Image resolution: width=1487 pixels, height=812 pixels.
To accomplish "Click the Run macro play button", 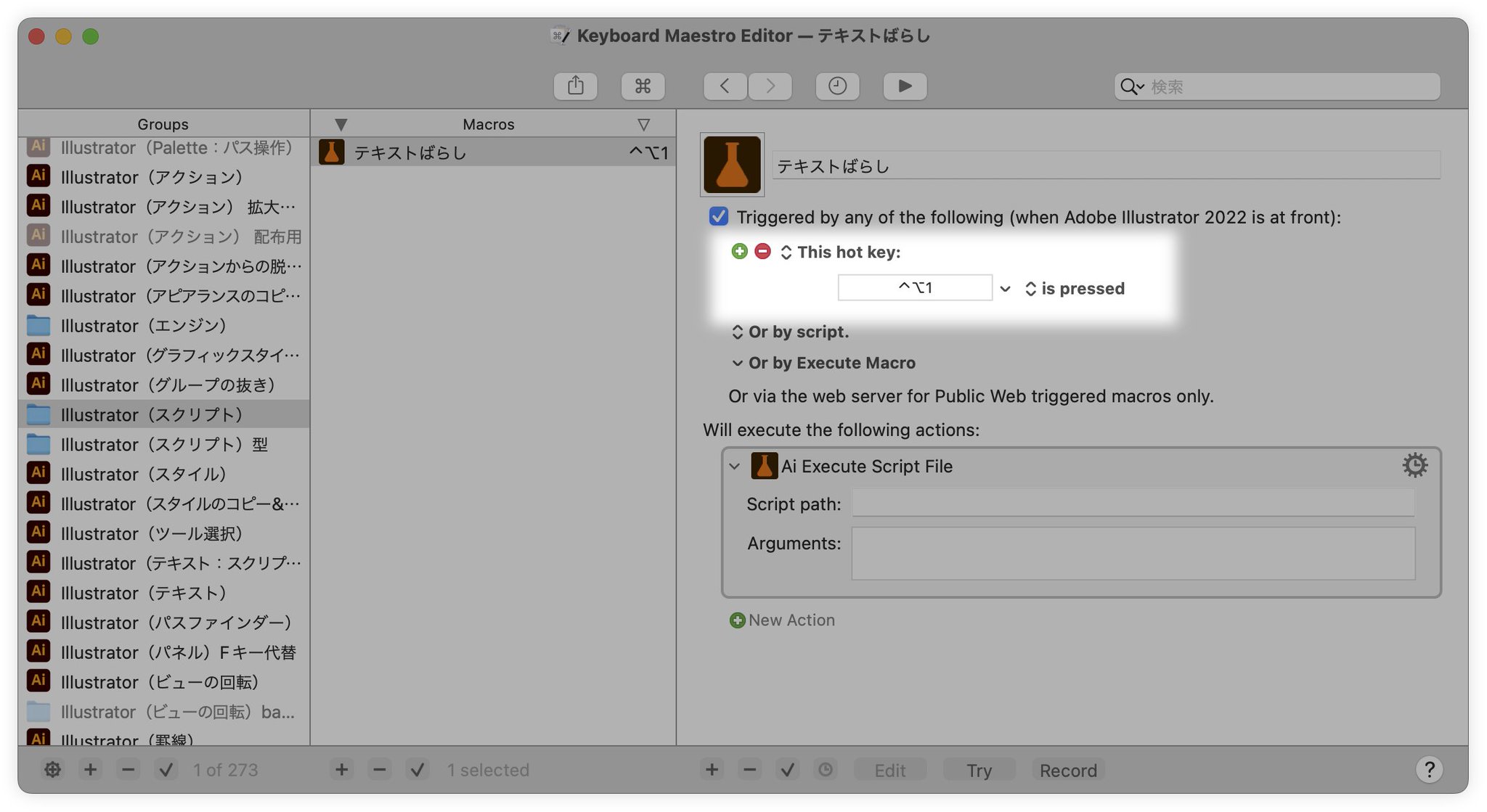I will tap(905, 86).
